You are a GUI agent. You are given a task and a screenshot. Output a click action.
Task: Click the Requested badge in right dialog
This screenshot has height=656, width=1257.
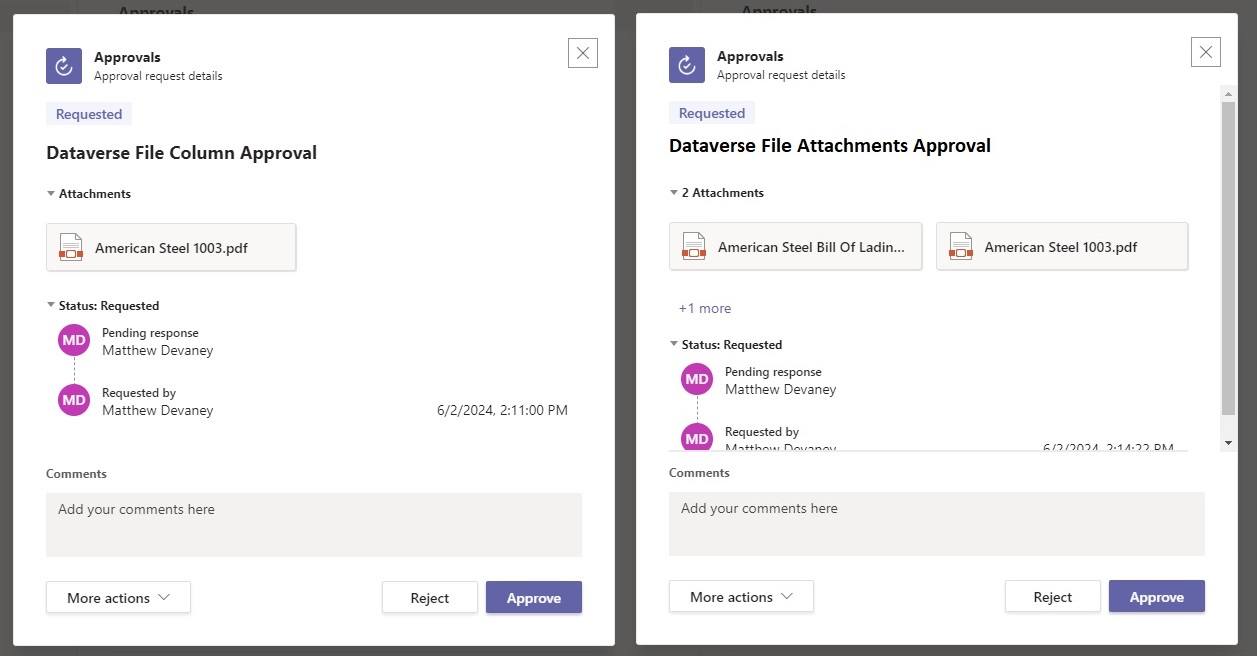pos(711,112)
